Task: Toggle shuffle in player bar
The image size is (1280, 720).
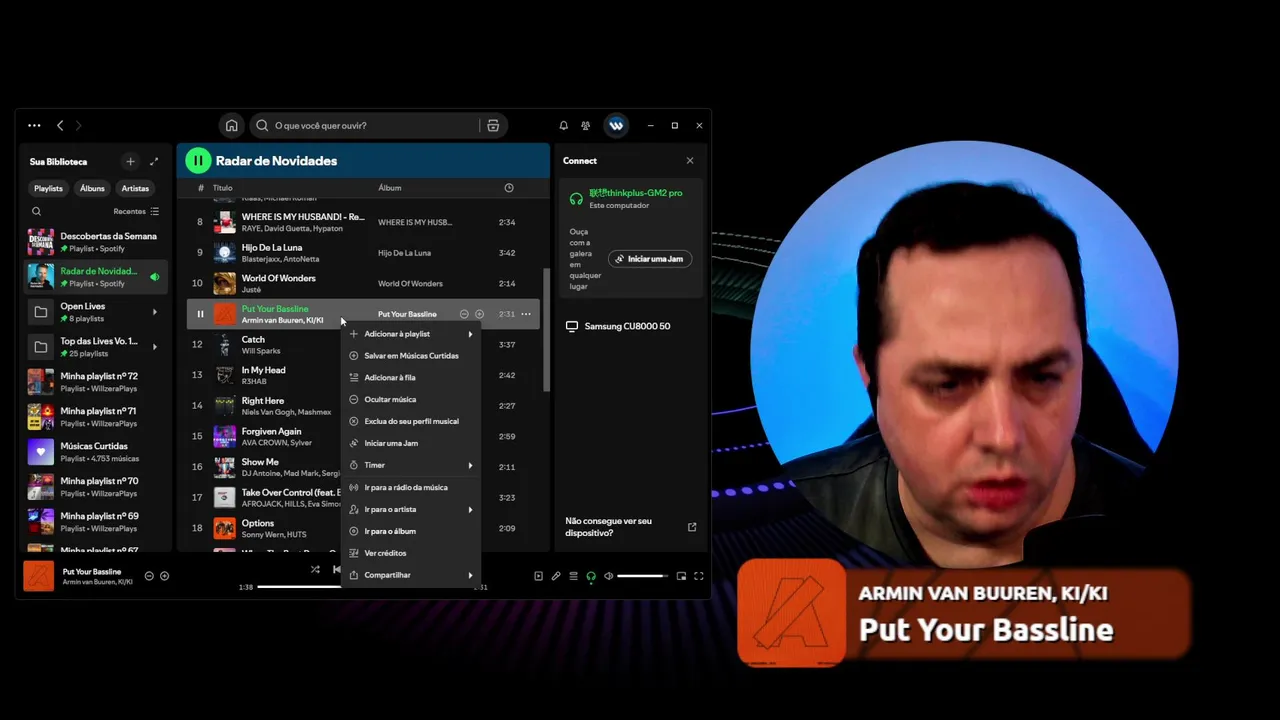Action: click(315, 570)
